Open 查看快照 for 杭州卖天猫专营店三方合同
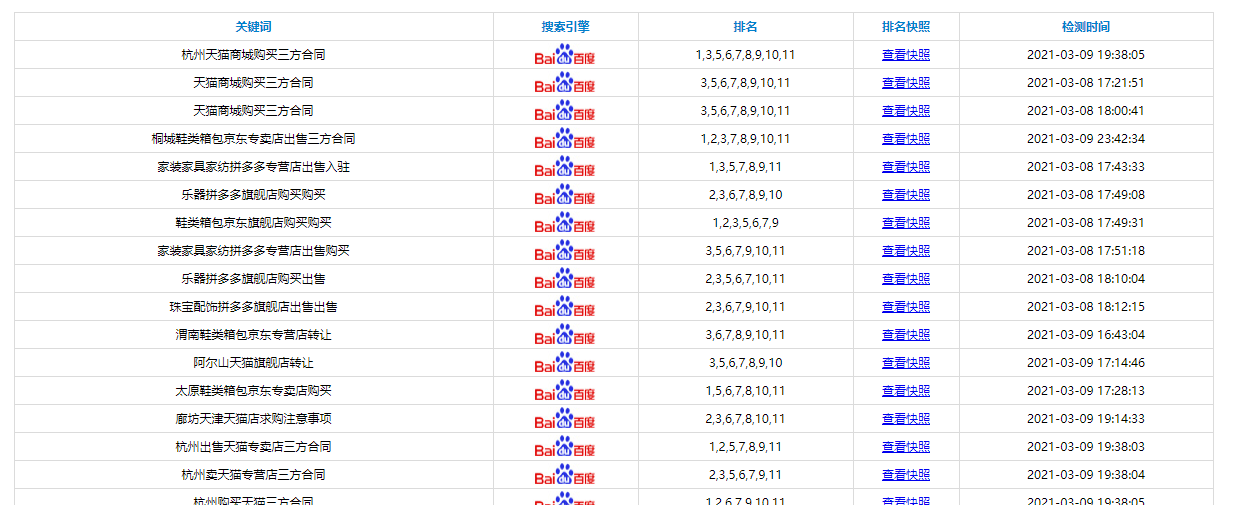 pos(906,475)
